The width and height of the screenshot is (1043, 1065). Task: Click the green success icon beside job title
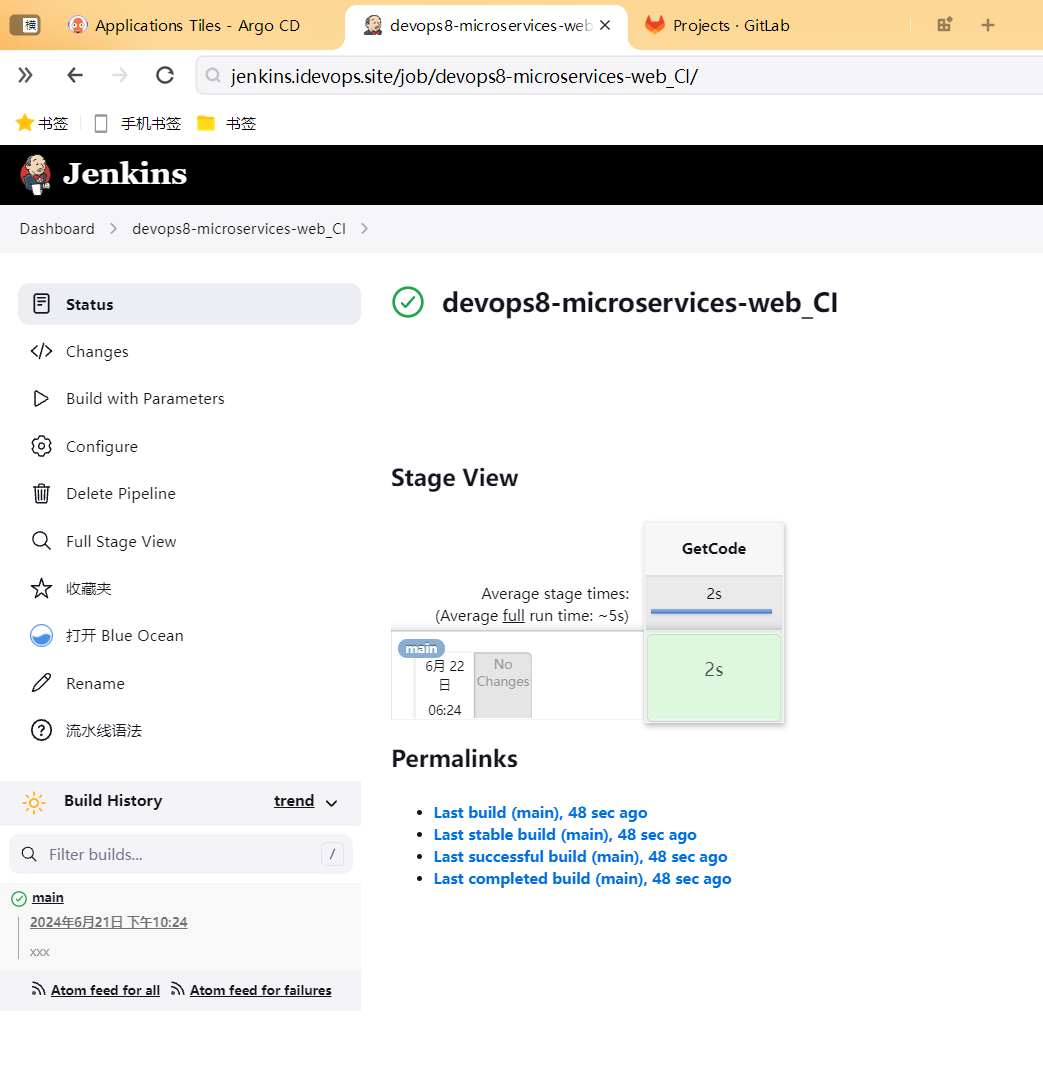(408, 302)
